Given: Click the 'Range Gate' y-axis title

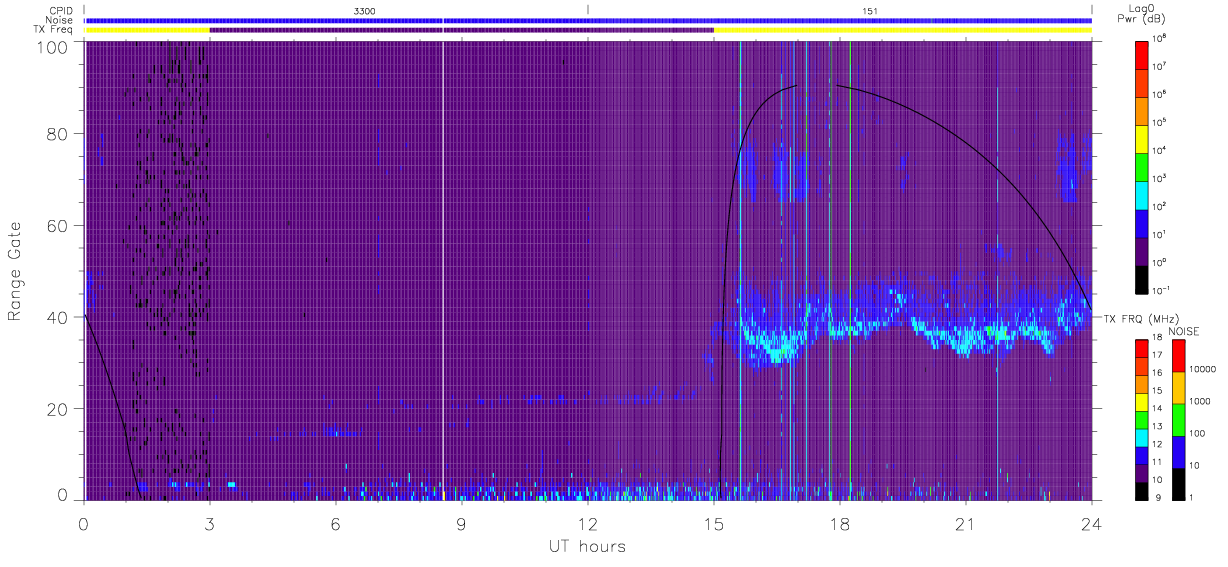Looking at the screenshot, I should click(x=15, y=270).
